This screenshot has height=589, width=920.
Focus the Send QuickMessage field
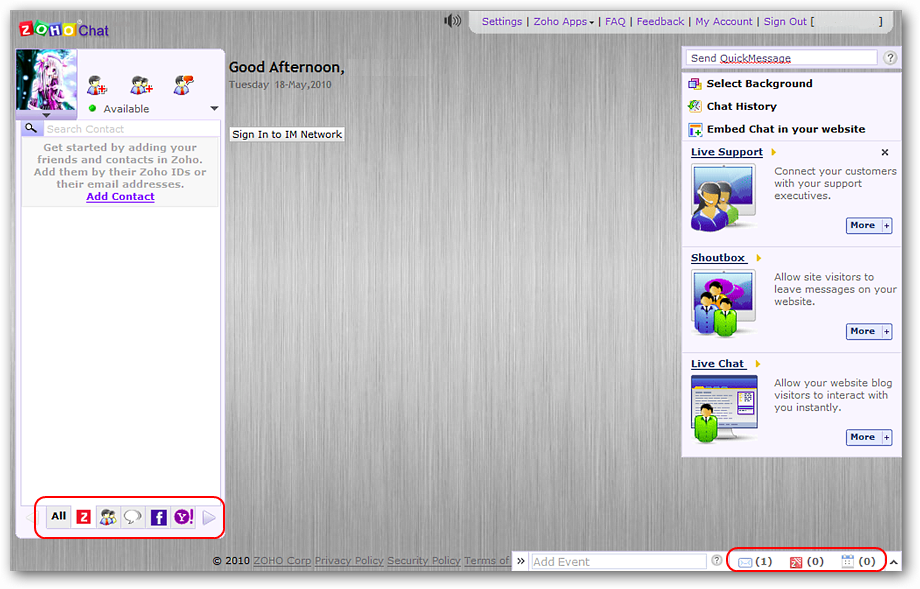781,57
